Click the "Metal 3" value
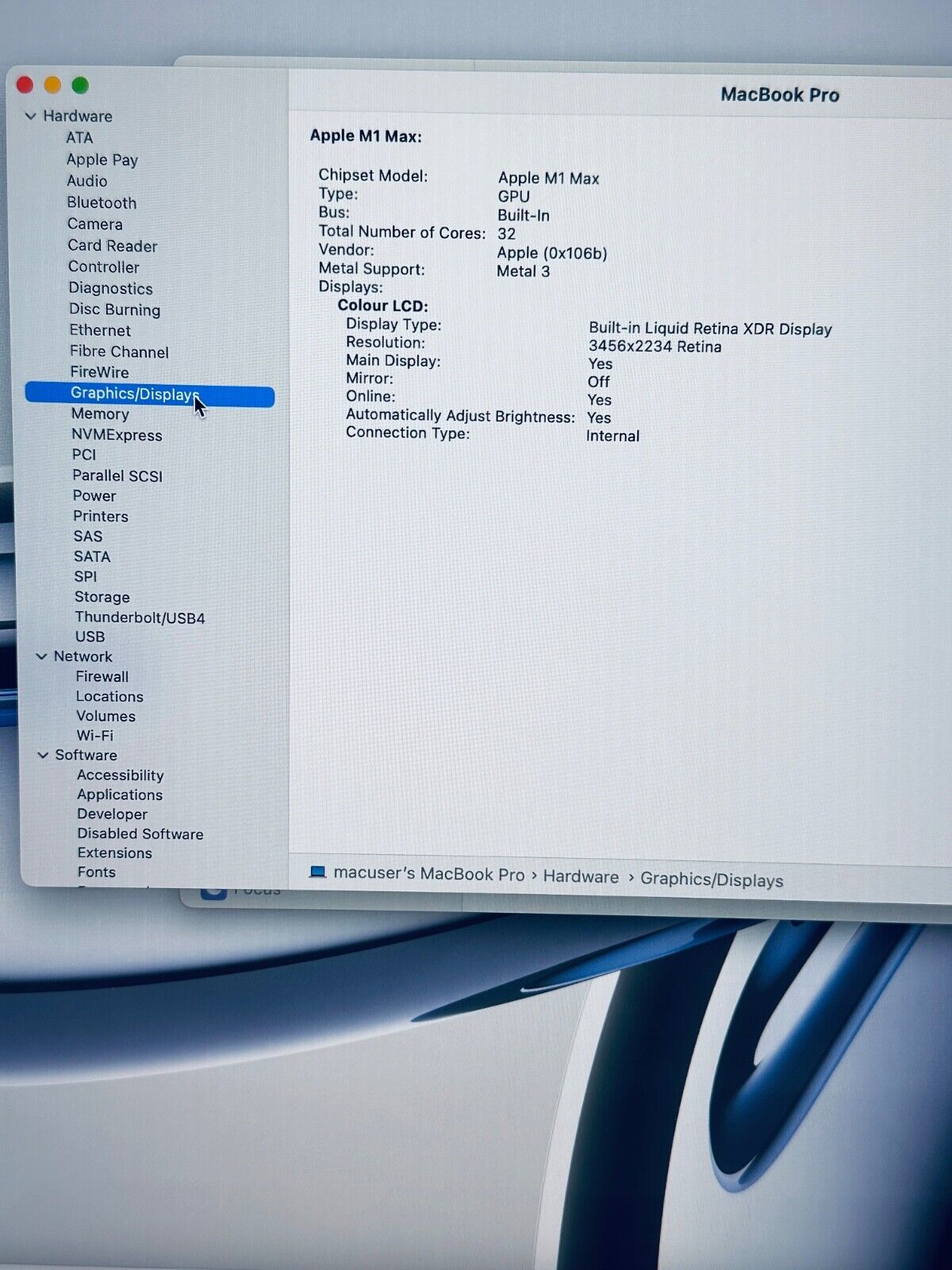Image resolution: width=952 pixels, height=1270 pixels. coord(524,271)
